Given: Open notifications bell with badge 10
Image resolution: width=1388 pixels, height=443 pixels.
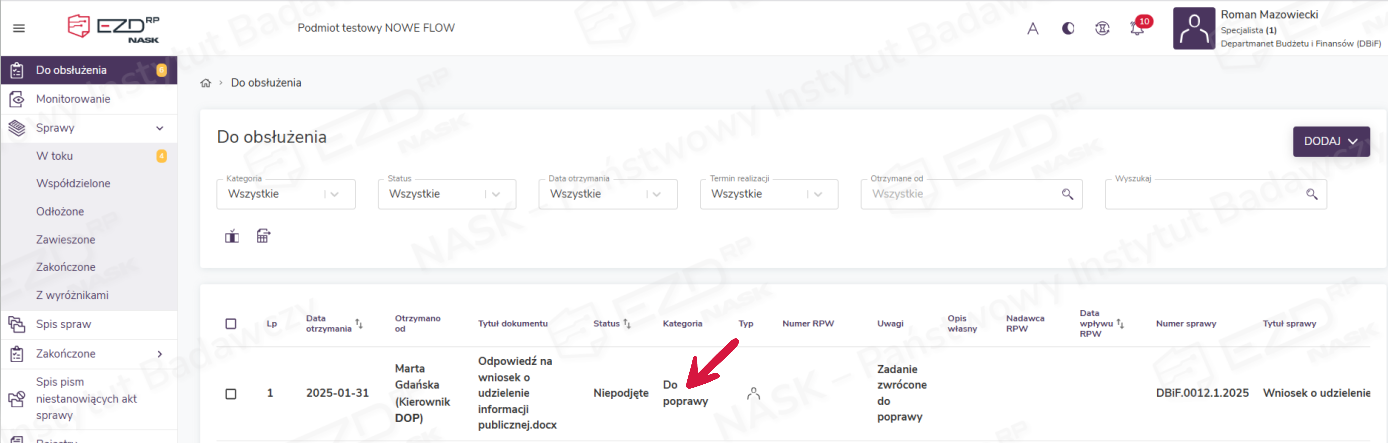Looking at the screenshot, I should pyautogui.click(x=1137, y=28).
